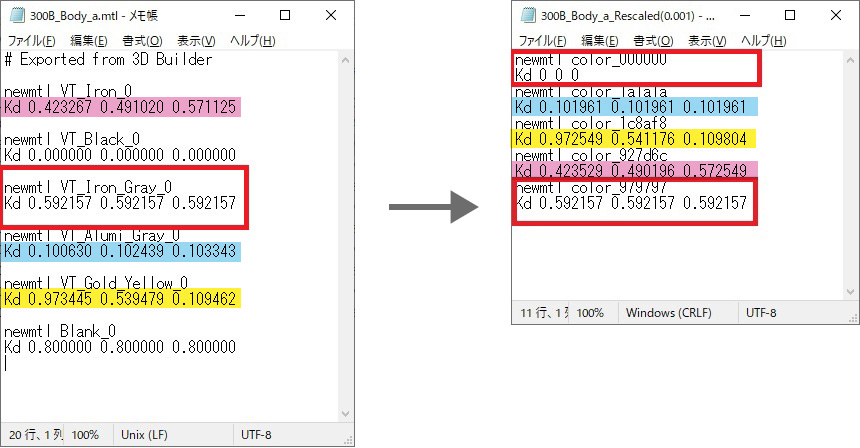Click line 'Kd 0.972549 0.541176 0.109804'
Screen dimensions: 860x448
pos(631,139)
